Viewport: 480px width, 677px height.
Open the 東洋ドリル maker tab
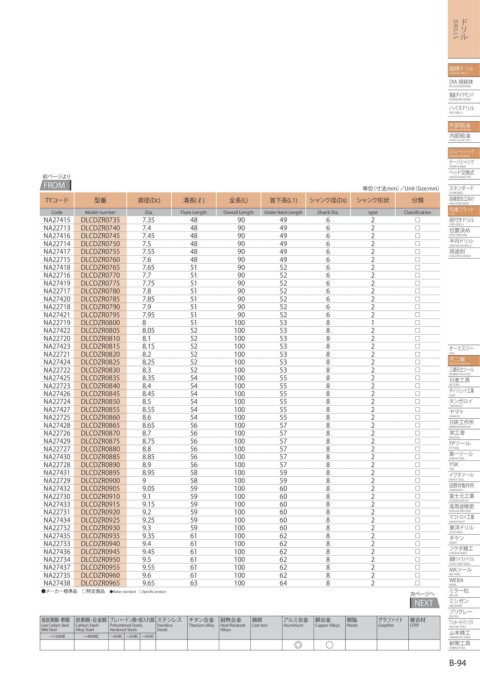(464, 529)
